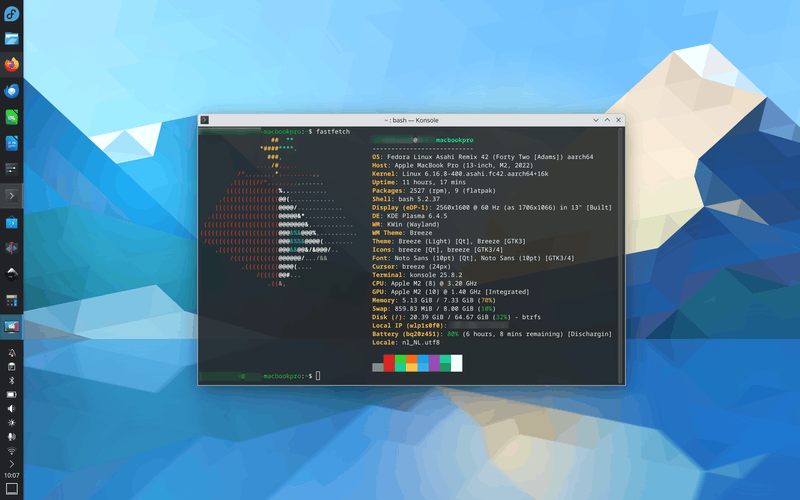Open System Settings sliders icon in panel

tap(11, 169)
